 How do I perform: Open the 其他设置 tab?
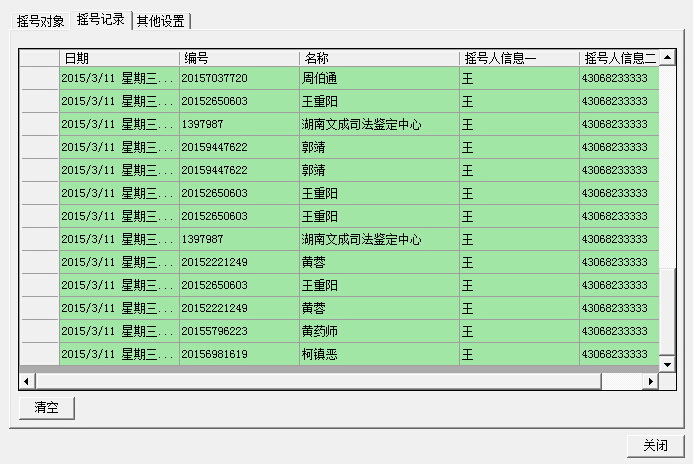[161, 21]
